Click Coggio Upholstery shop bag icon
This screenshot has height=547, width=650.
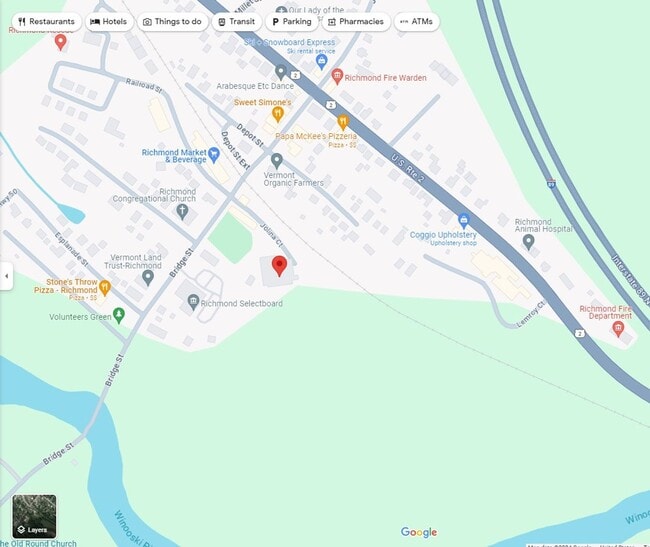tap(464, 221)
